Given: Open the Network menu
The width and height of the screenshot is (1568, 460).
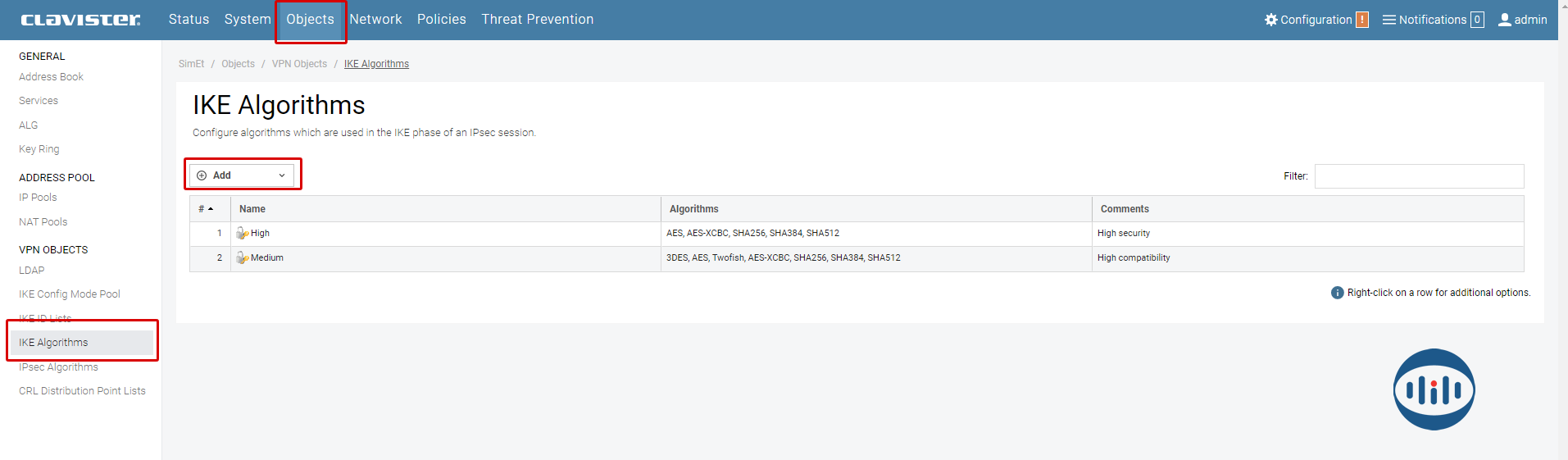Looking at the screenshot, I should tap(375, 20).
